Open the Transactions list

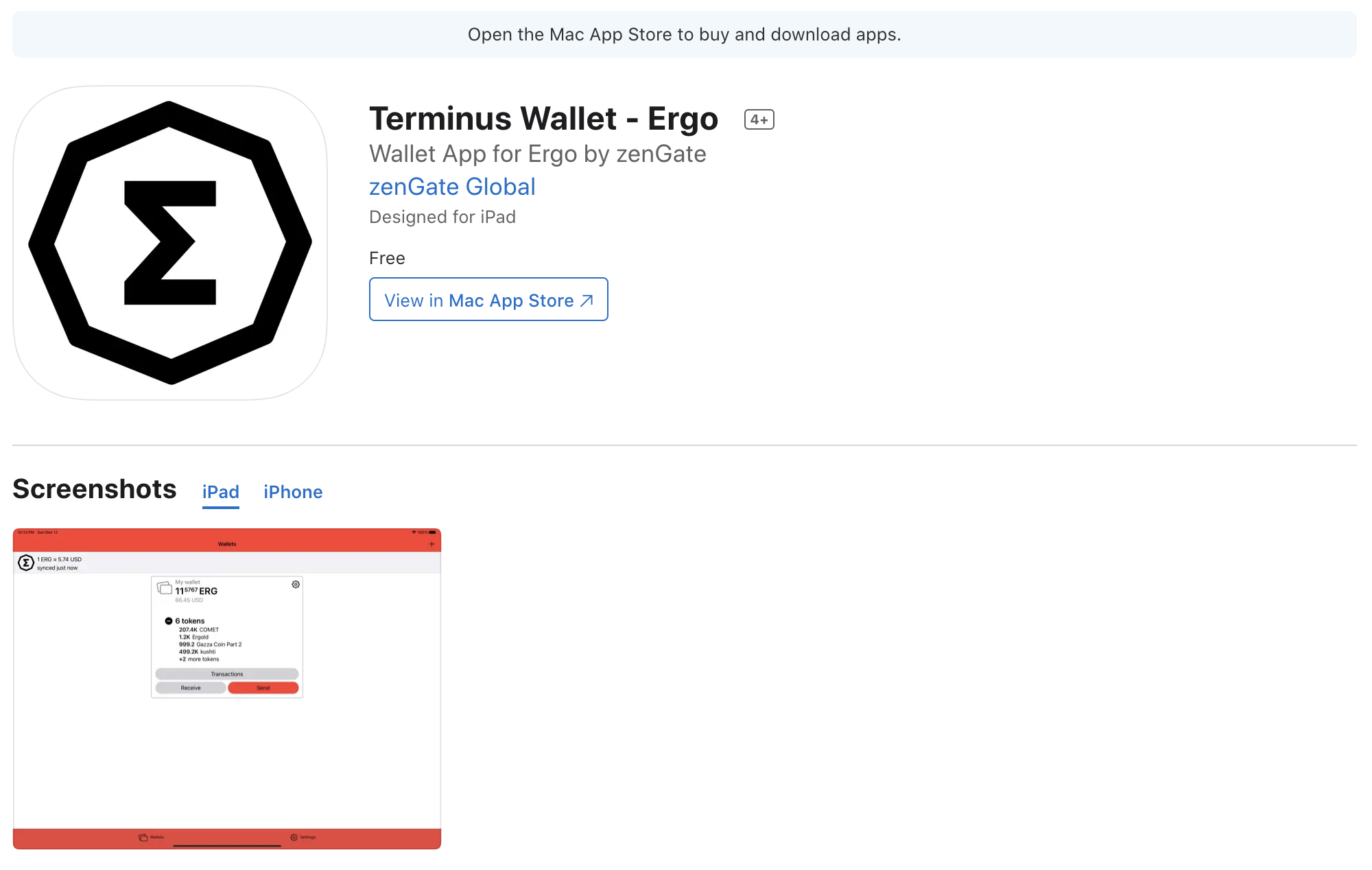[x=226, y=674]
